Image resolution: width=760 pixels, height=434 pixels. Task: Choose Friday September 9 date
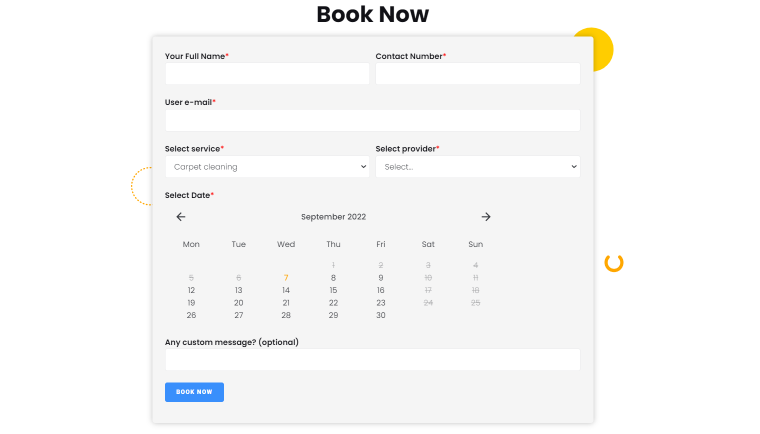380,278
